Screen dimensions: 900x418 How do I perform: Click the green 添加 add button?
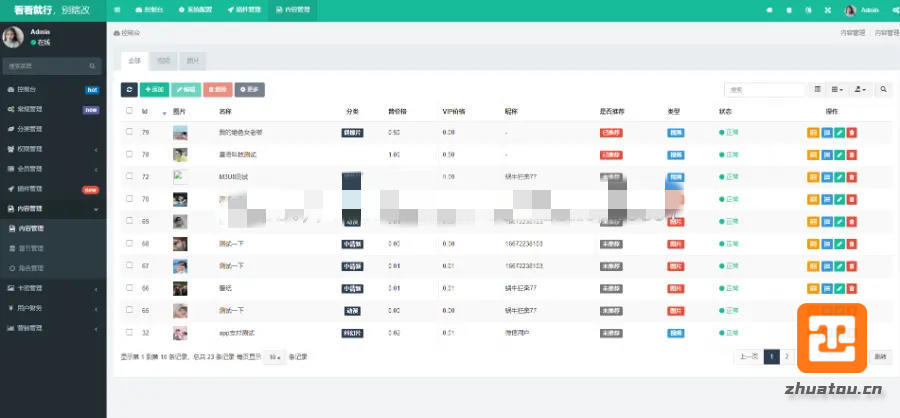pyautogui.click(x=154, y=90)
